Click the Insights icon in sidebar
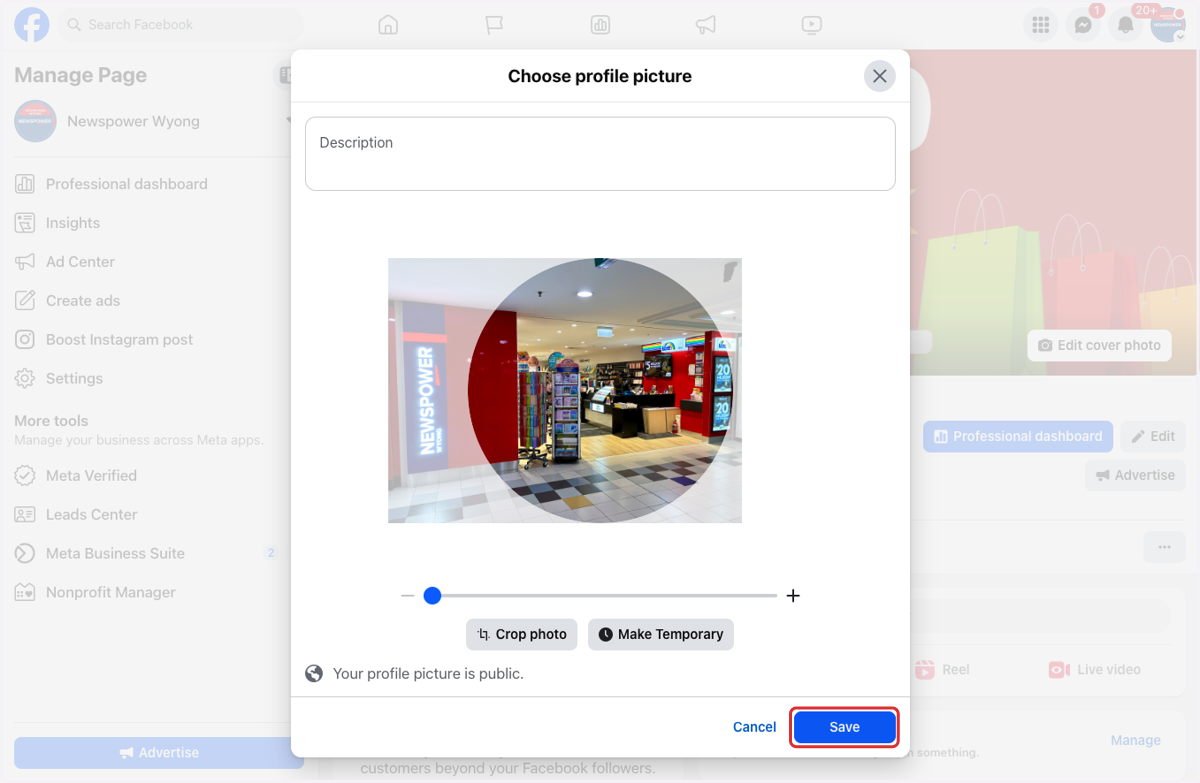The height and width of the screenshot is (783, 1200). click(x=25, y=223)
